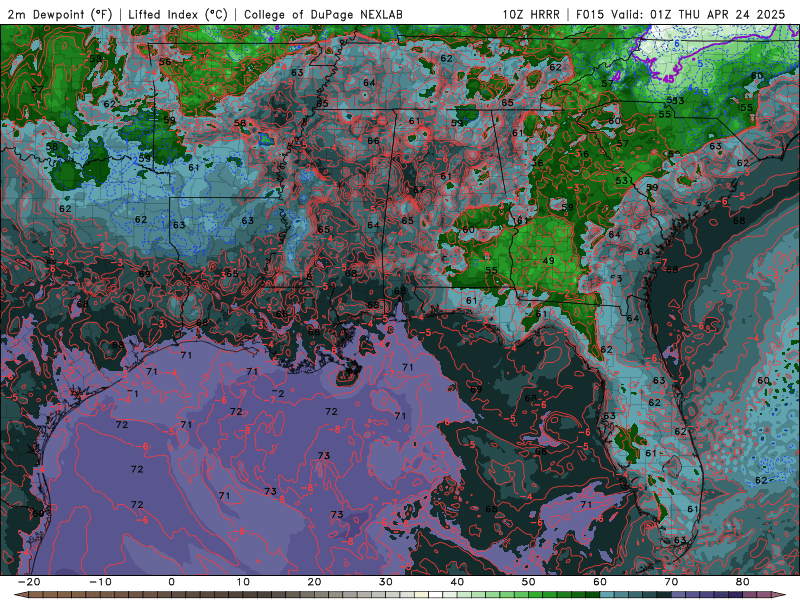Click the 40 label on the color scale
800x600 pixels.
tap(457, 582)
